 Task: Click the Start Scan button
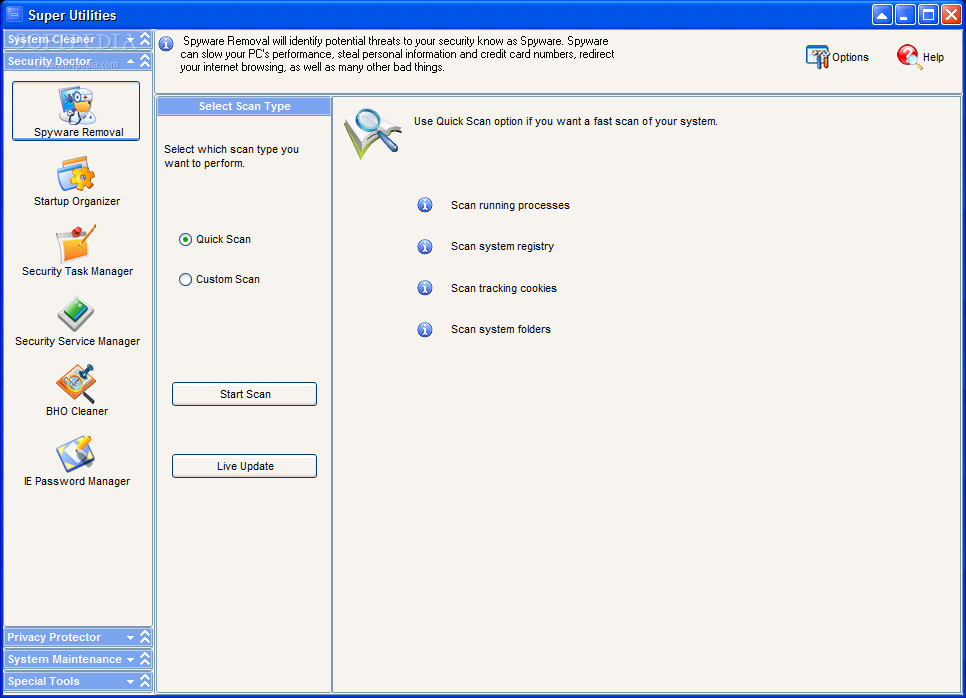245,394
